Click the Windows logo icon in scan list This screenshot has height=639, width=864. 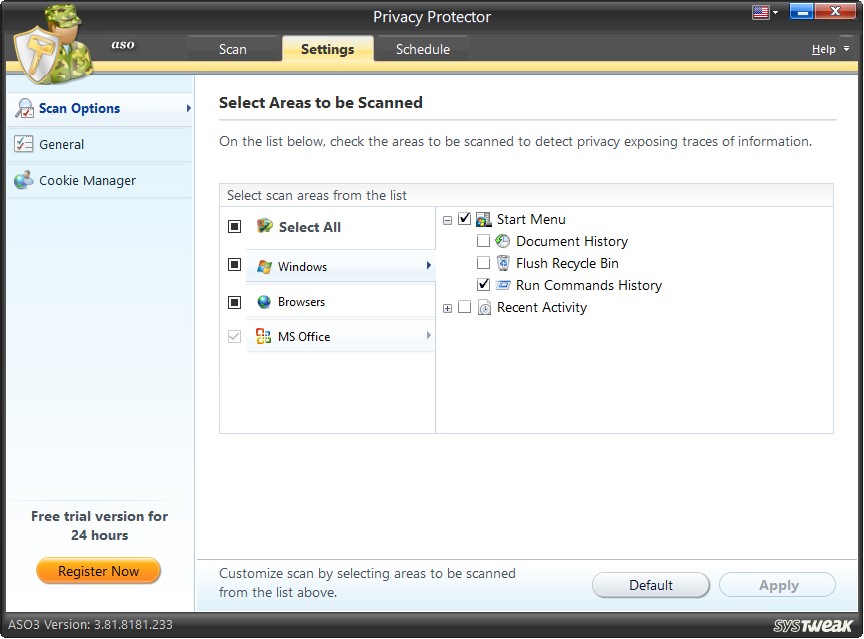[x=263, y=264]
